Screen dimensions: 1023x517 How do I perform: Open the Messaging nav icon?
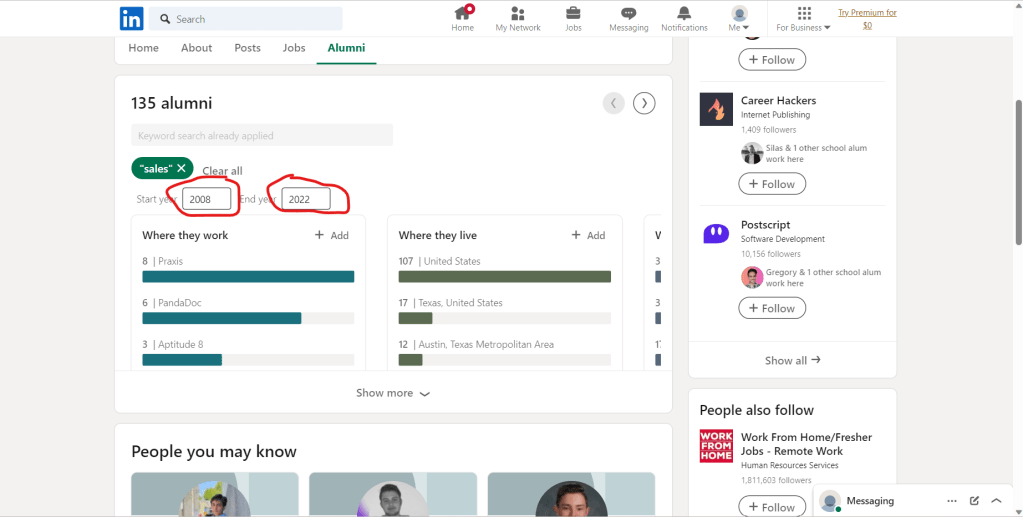628,14
